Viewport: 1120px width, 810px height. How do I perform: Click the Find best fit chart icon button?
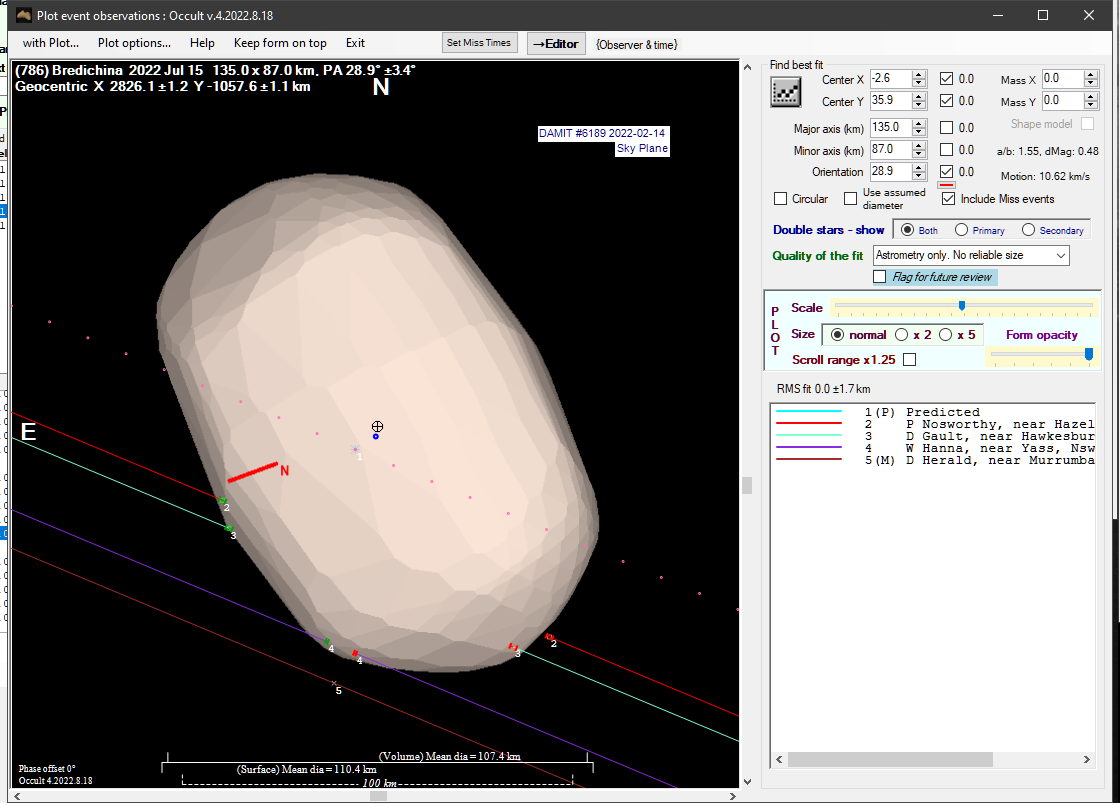pos(785,92)
